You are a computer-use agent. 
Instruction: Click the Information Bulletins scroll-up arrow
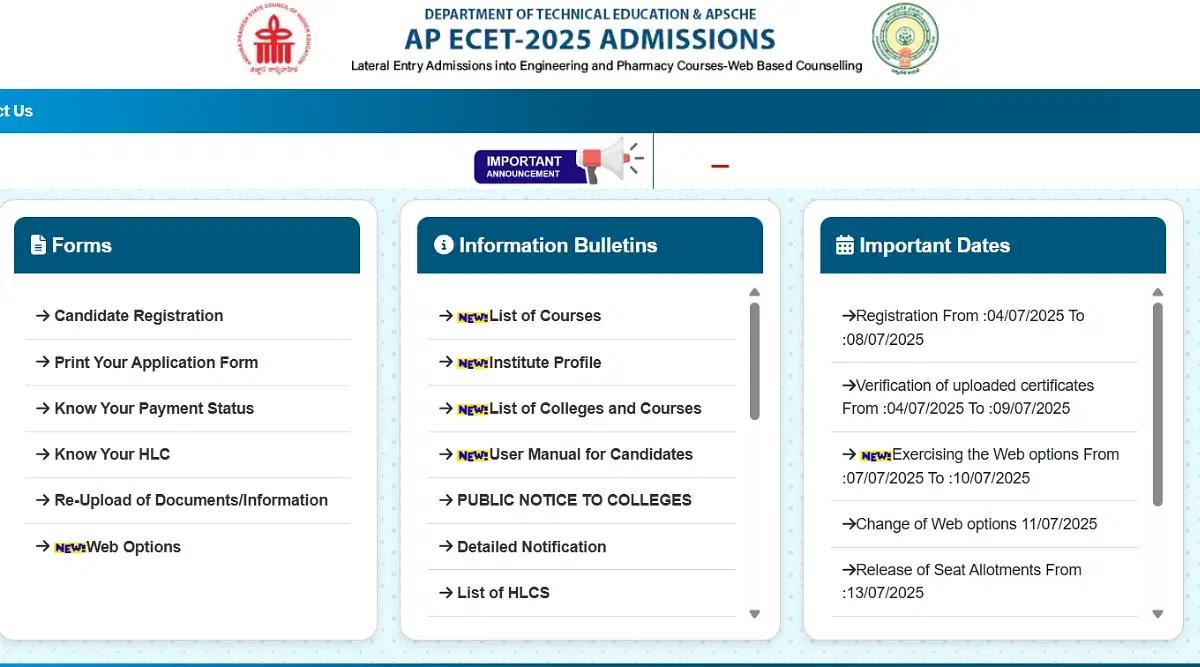[x=755, y=293]
